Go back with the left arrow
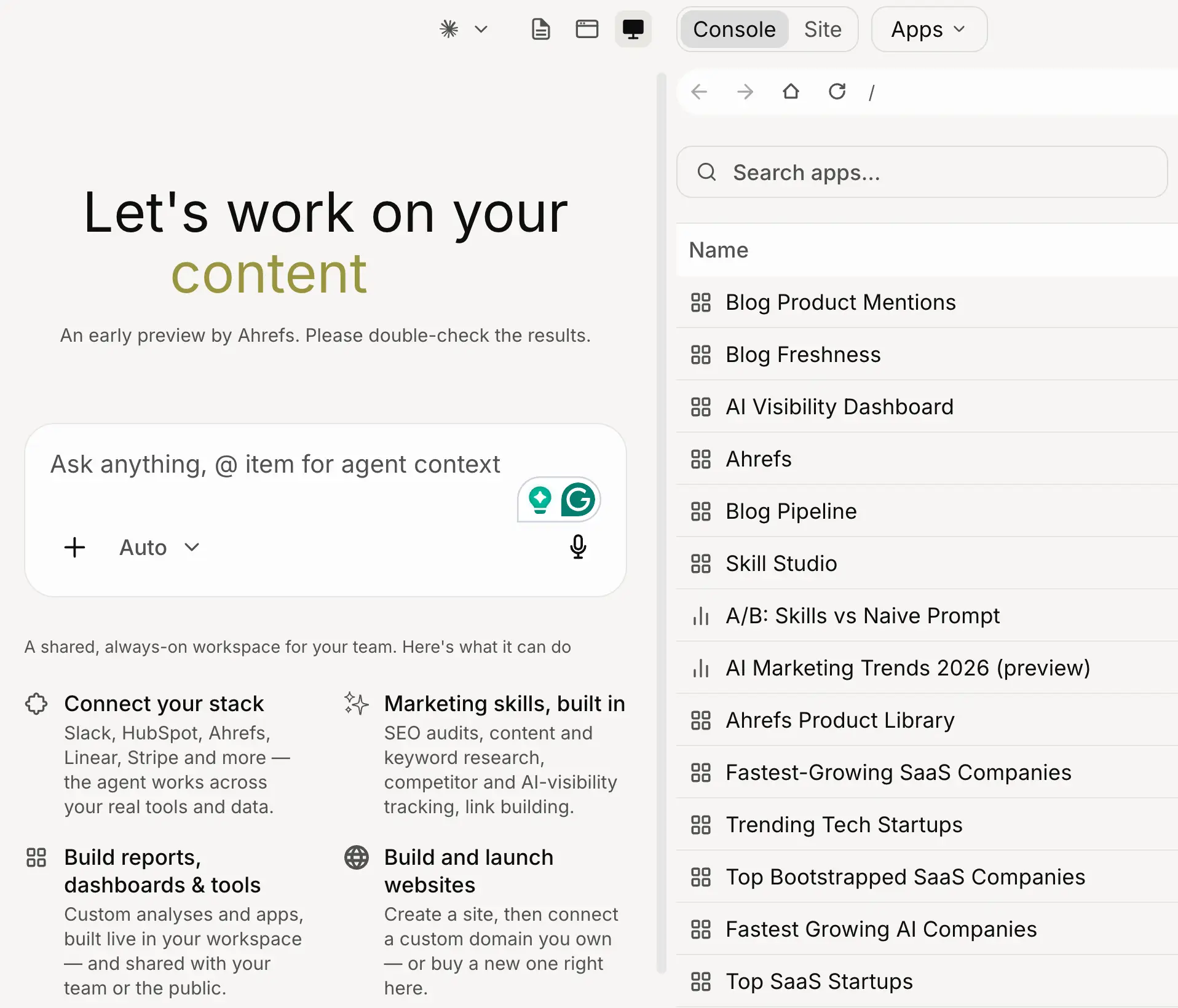The height and width of the screenshot is (1008, 1178). coord(699,92)
